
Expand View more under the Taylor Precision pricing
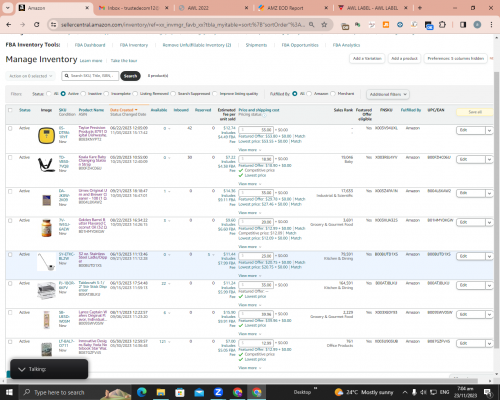[x=249, y=150]
